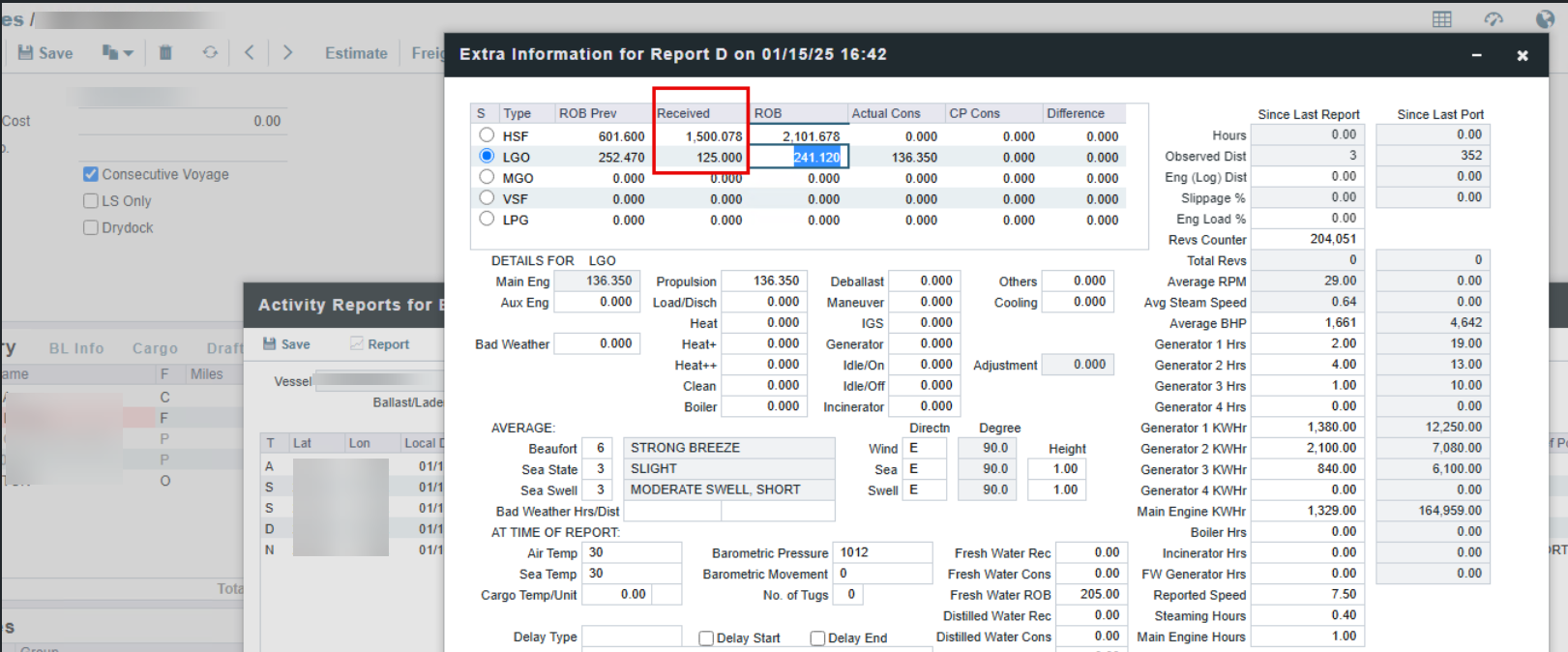
Task: Select the MGO fuel type radio button
Action: [x=487, y=177]
